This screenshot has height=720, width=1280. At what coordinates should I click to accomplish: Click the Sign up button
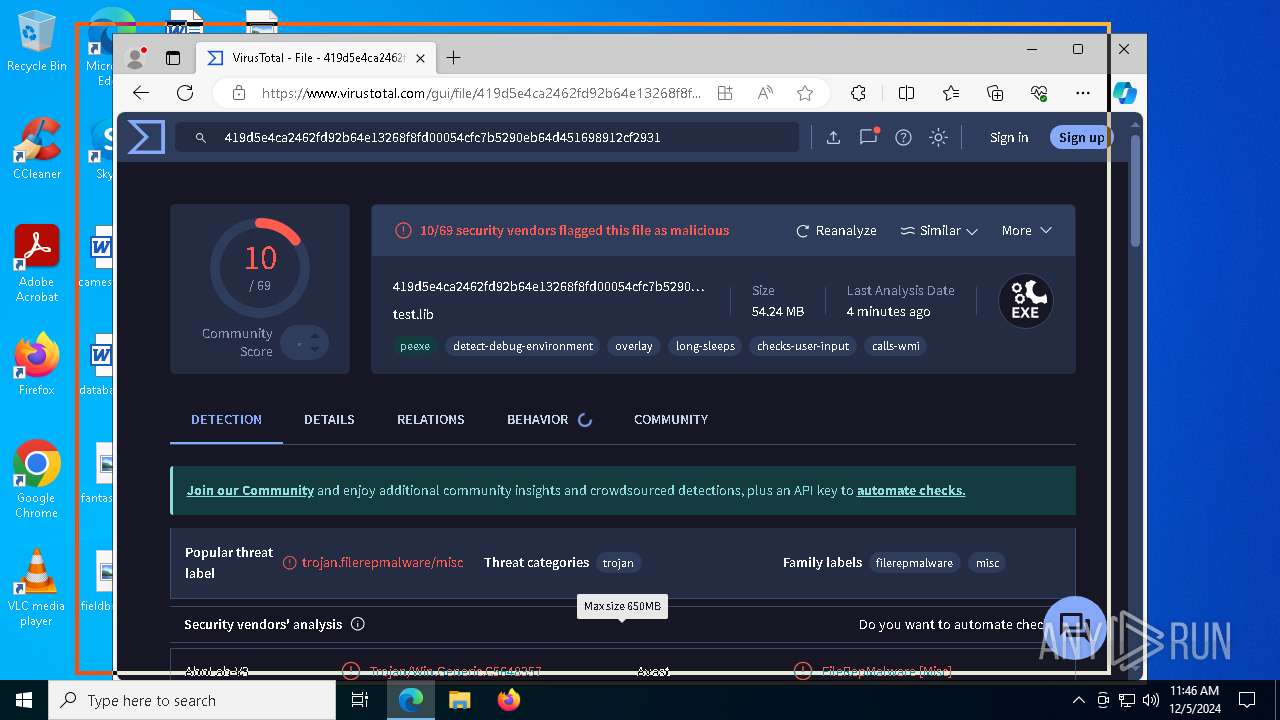pyautogui.click(x=1081, y=138)
